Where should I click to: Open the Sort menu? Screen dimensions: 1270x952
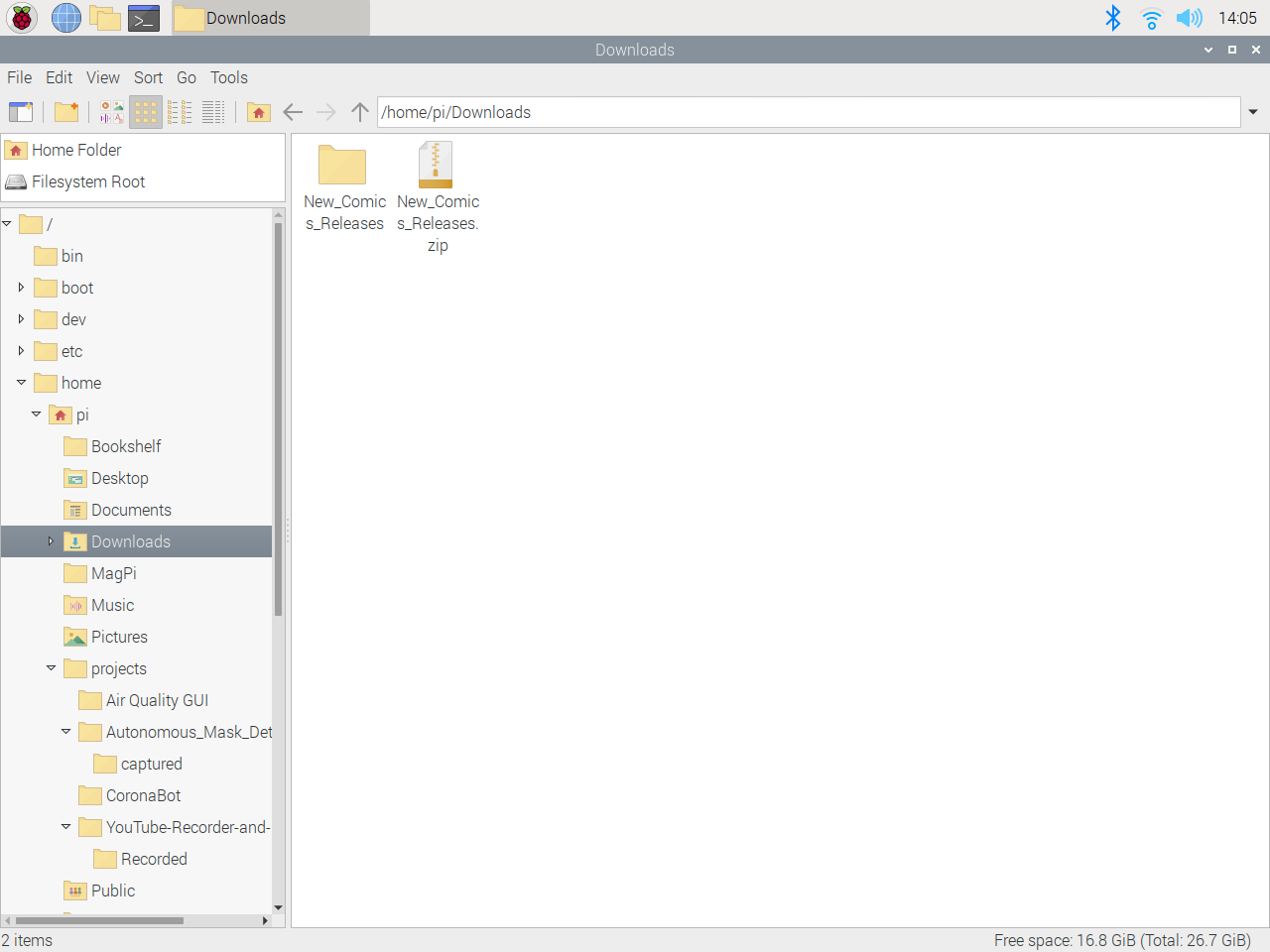coord(149,77)
